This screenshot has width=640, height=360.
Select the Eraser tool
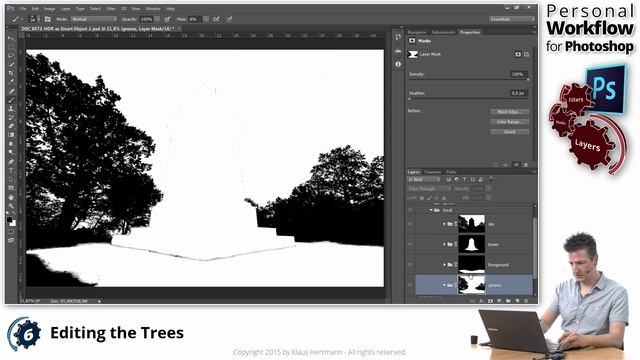pyautogui.click(x=11, y=126)
